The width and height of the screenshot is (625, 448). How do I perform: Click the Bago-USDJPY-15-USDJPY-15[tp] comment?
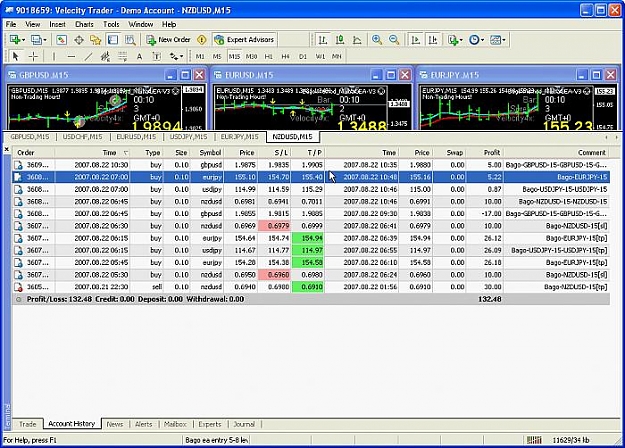click(559, 250)
